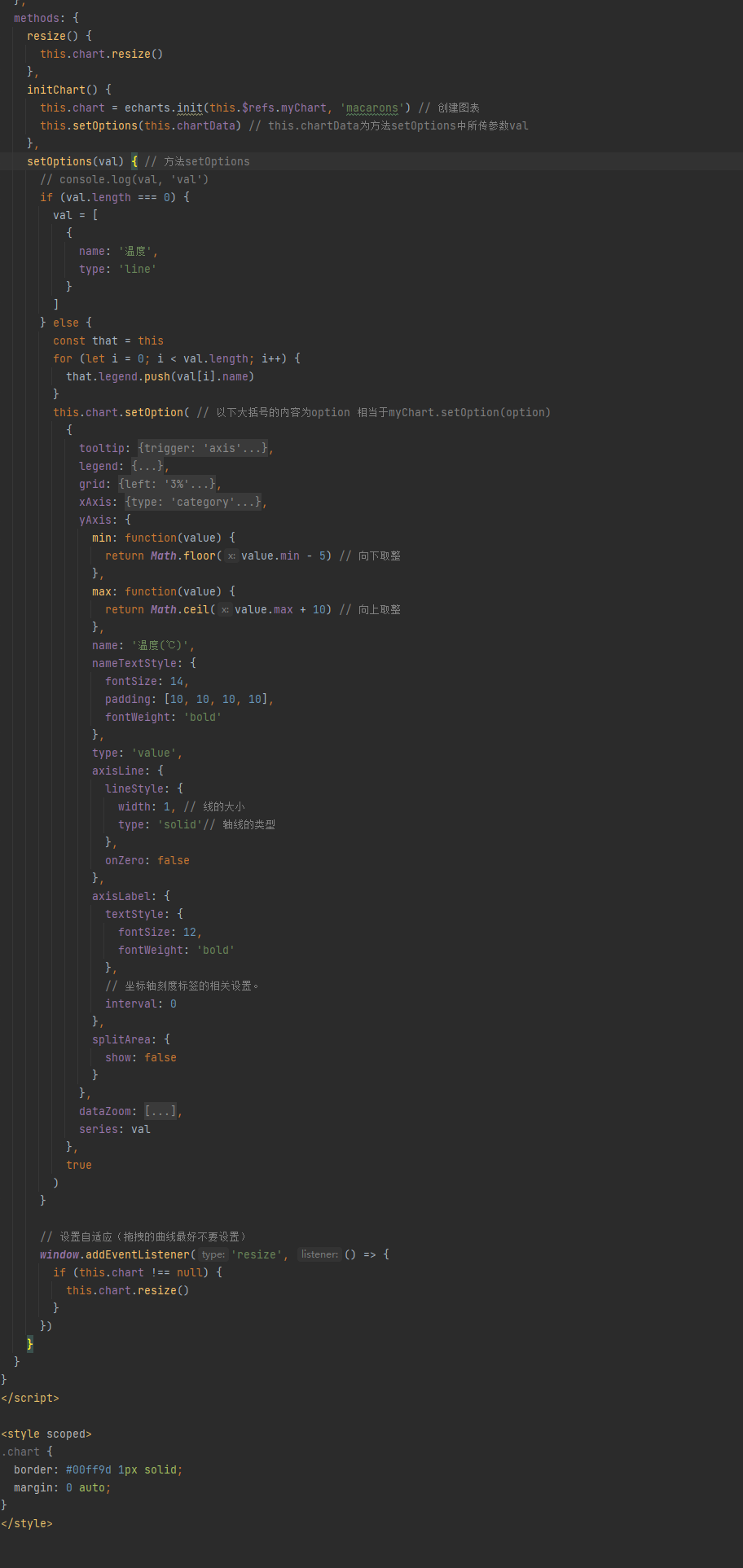Click the for loop header line
This screenshot has width=743, height=1568.
point(177,358)
